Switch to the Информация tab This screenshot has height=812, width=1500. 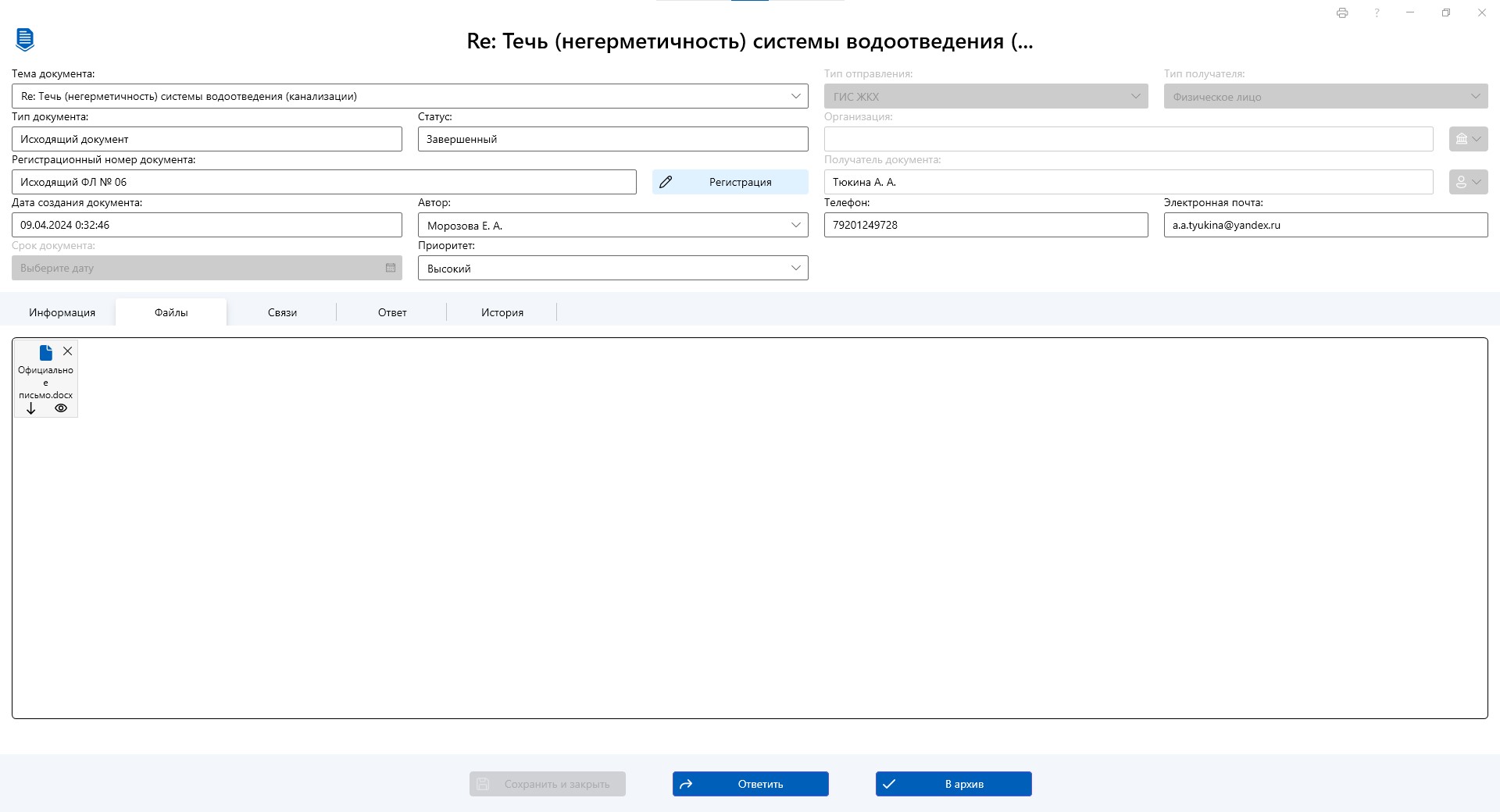[62, 312]
